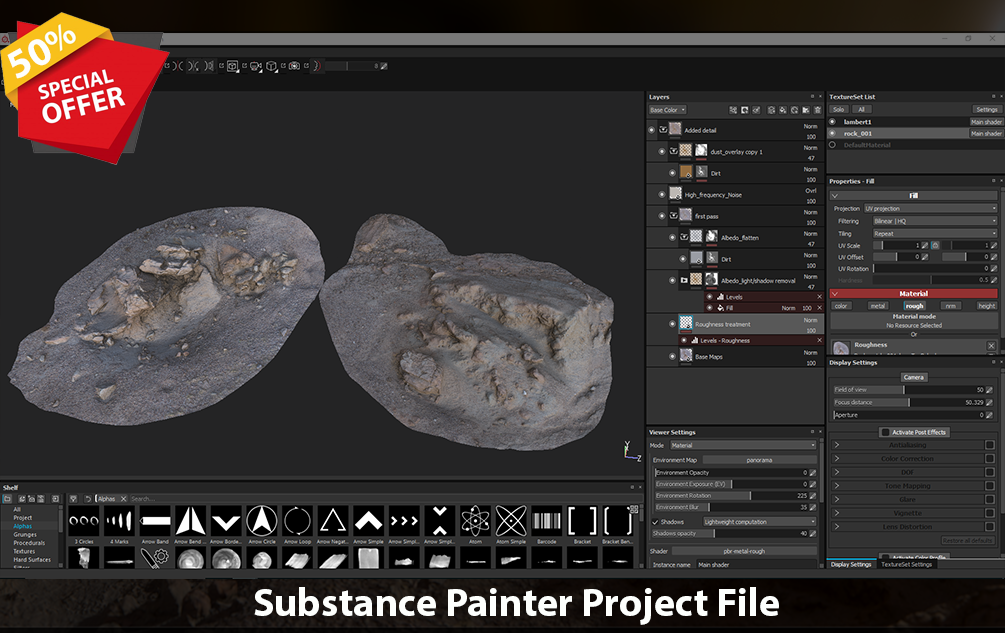Screen dimensions: 1005x633
Task: Hide the Base Maps layer
Action: [672, 356]
